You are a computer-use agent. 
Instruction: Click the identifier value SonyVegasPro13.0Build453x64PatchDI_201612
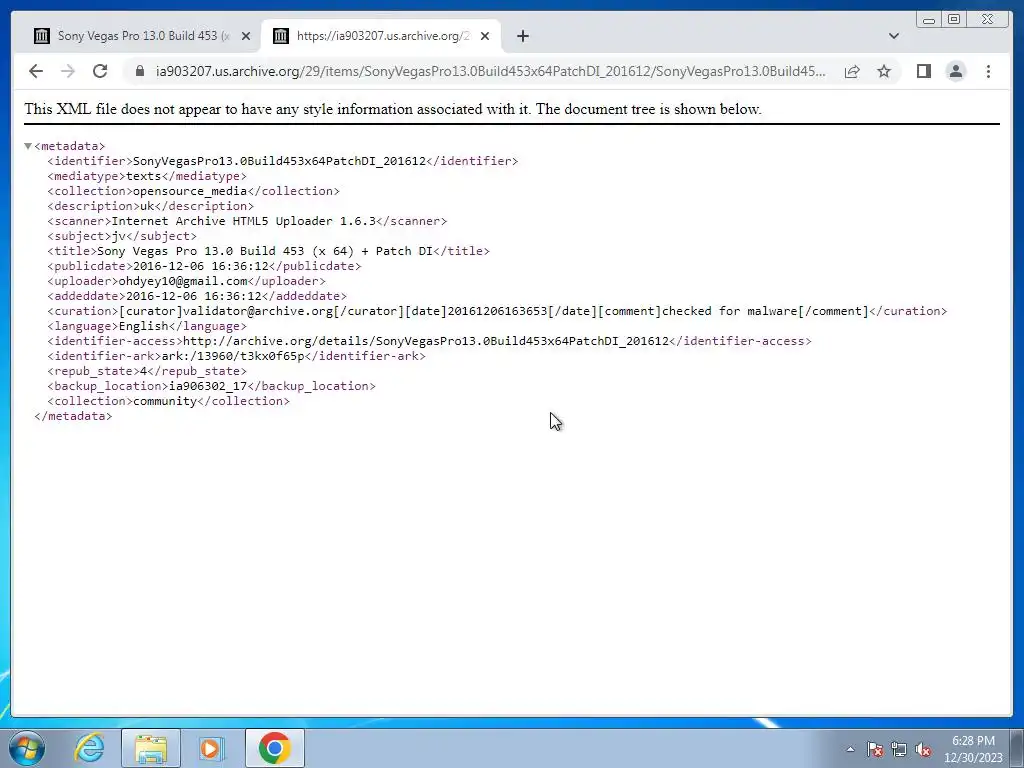pos(280,161)
